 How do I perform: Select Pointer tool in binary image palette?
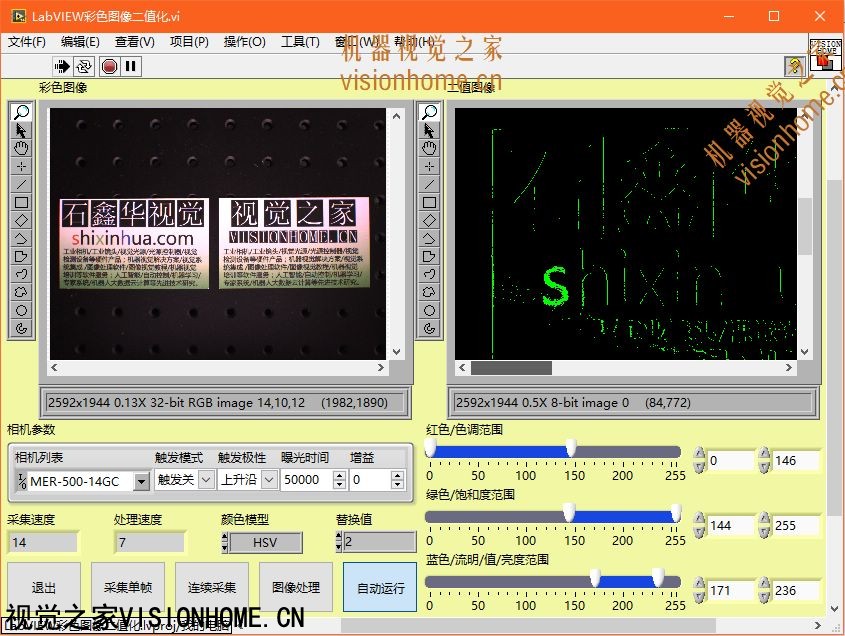click(430, 130)
